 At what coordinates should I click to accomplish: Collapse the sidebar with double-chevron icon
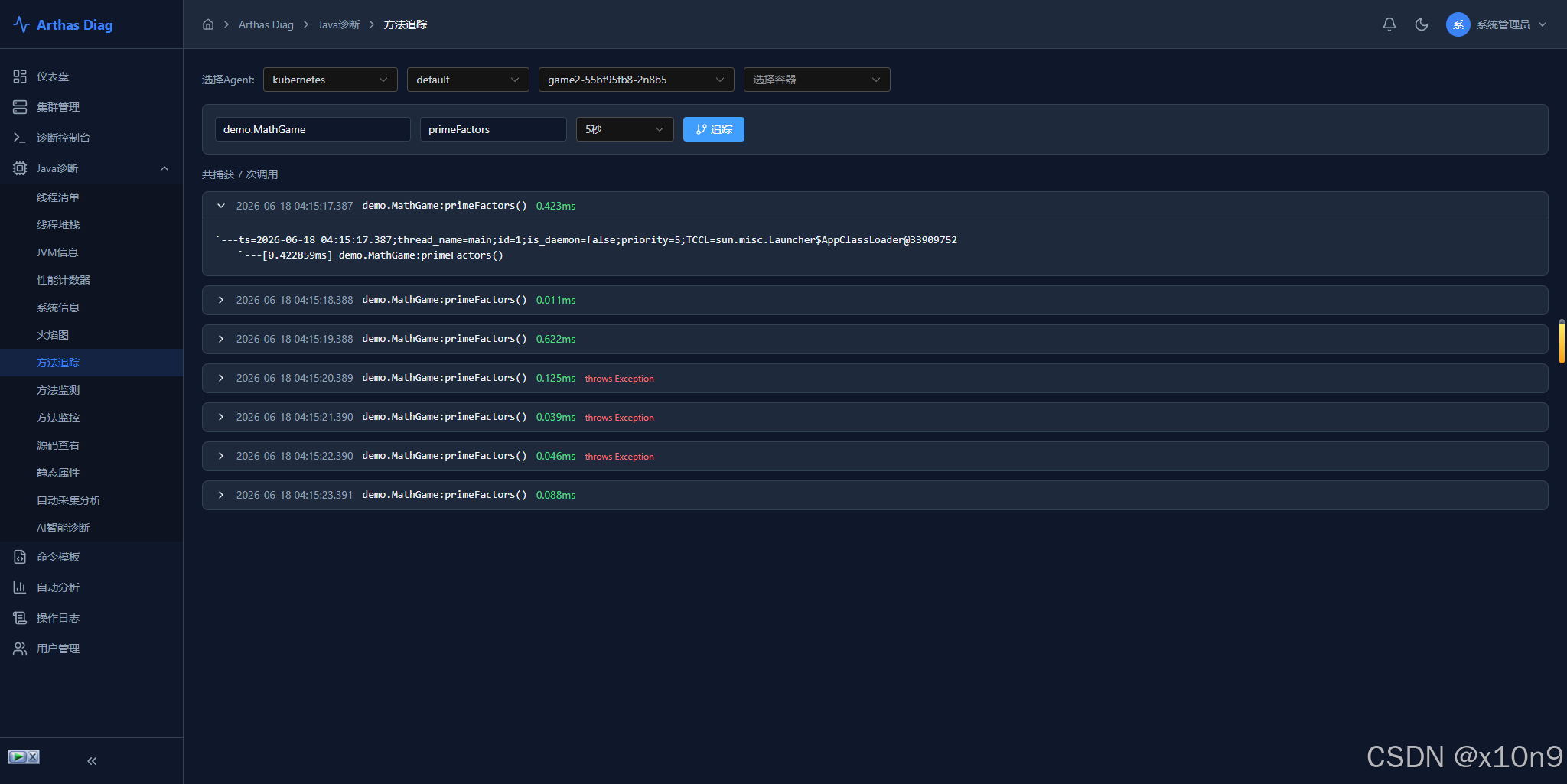tap(92, 761)
